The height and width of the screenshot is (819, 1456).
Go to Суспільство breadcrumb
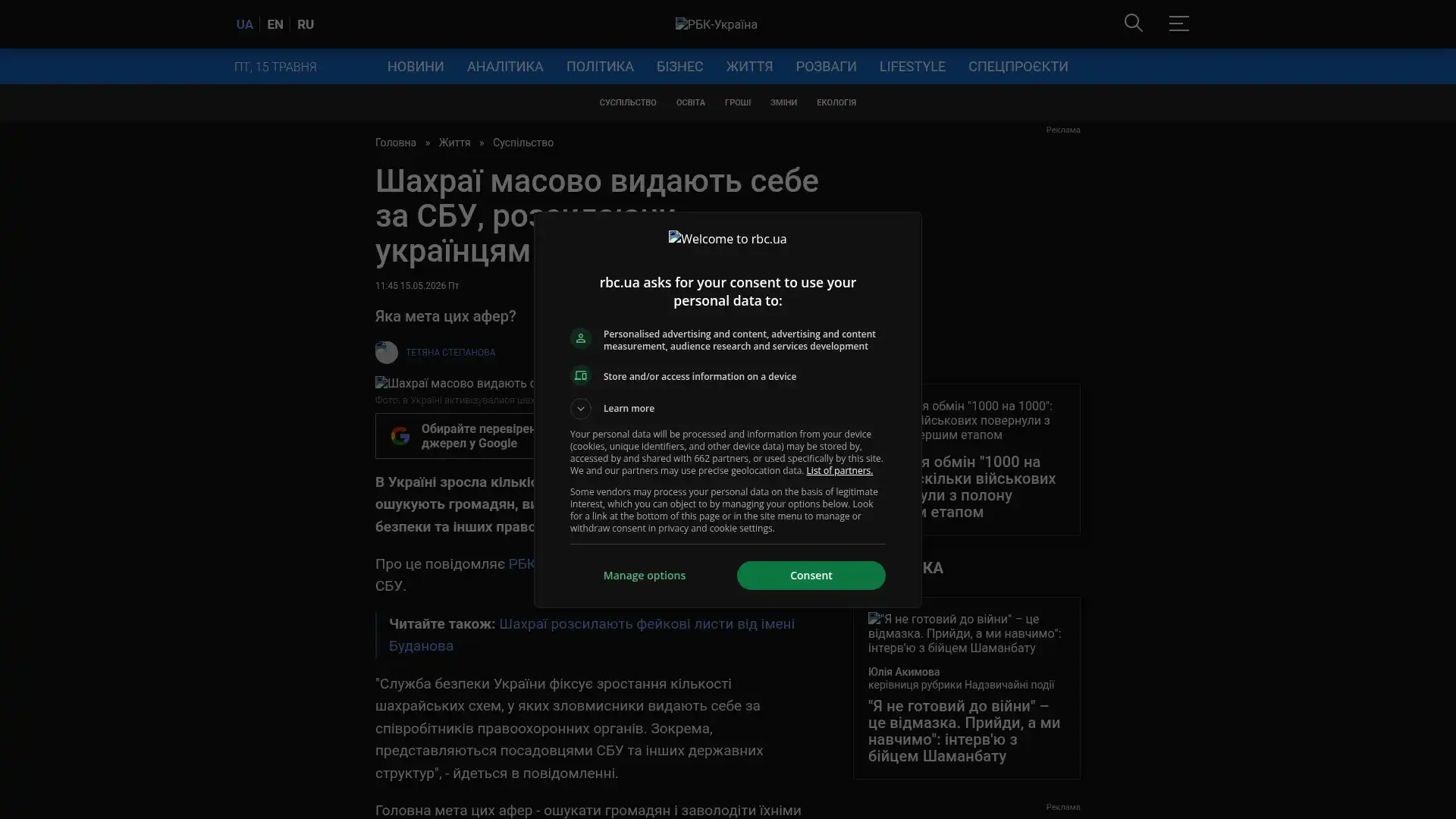(x=523, y=143)
